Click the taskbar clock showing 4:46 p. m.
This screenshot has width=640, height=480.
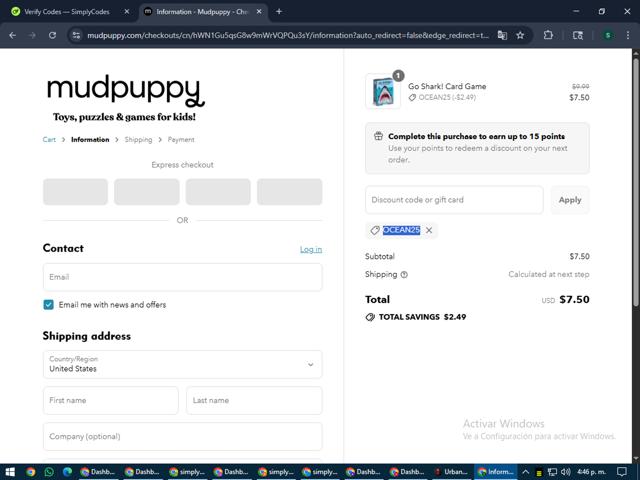tap(591, 472)
